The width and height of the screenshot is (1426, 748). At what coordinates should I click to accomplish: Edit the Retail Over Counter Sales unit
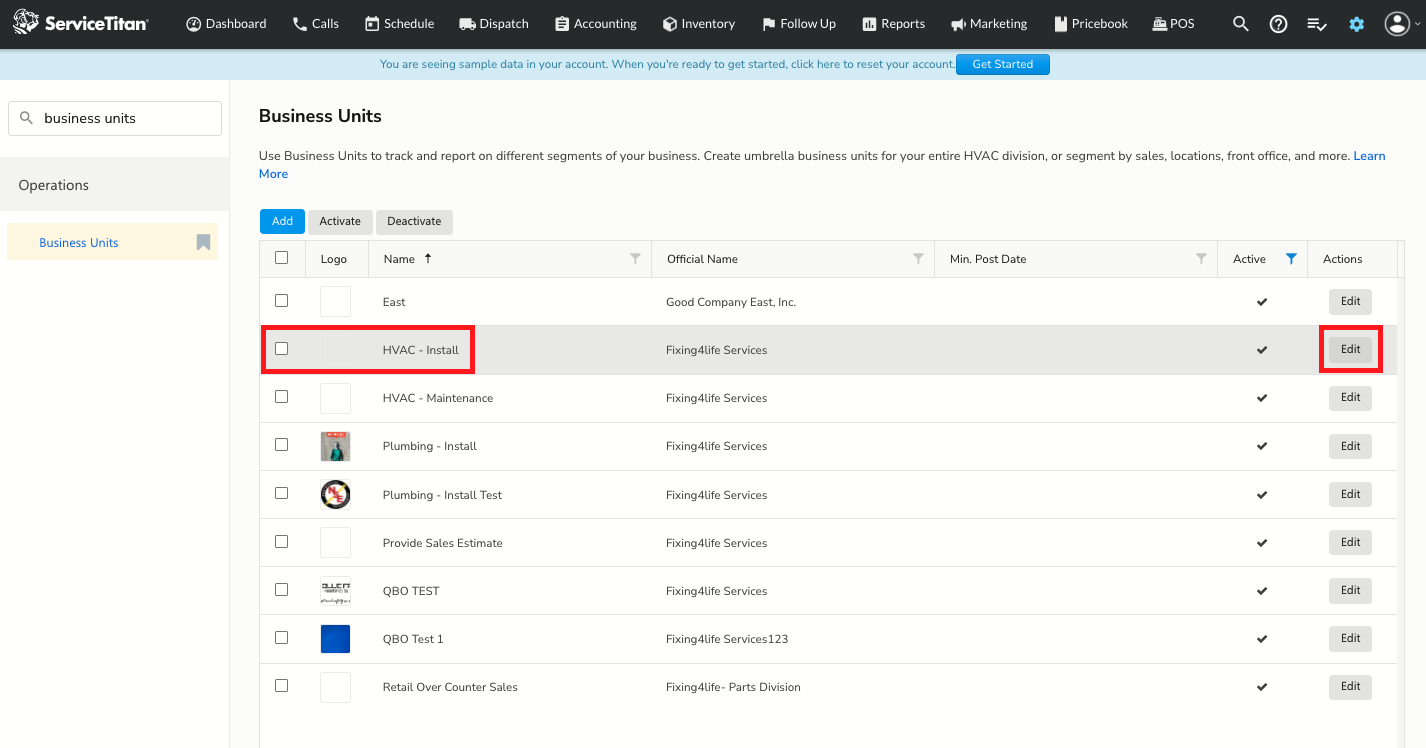tap(1350, 686)
